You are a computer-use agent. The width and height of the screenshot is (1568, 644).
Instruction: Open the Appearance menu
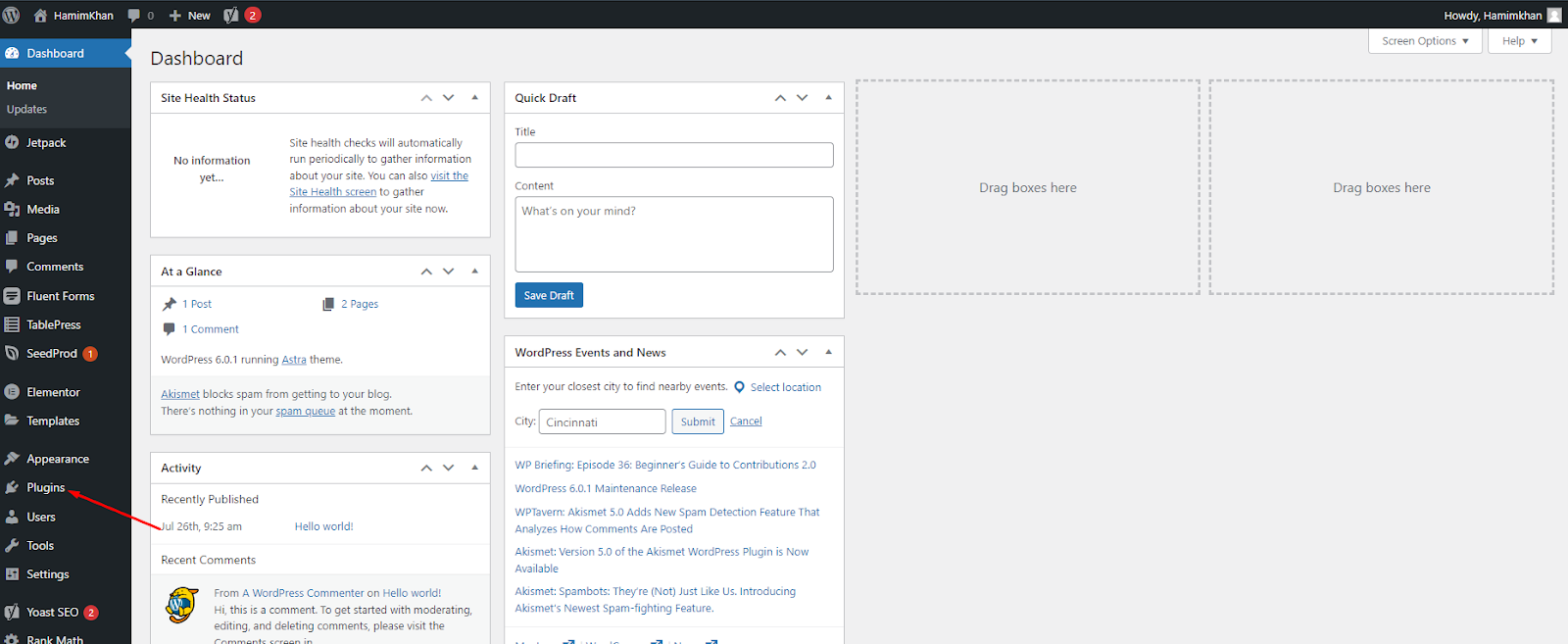(x=58, y=459)
